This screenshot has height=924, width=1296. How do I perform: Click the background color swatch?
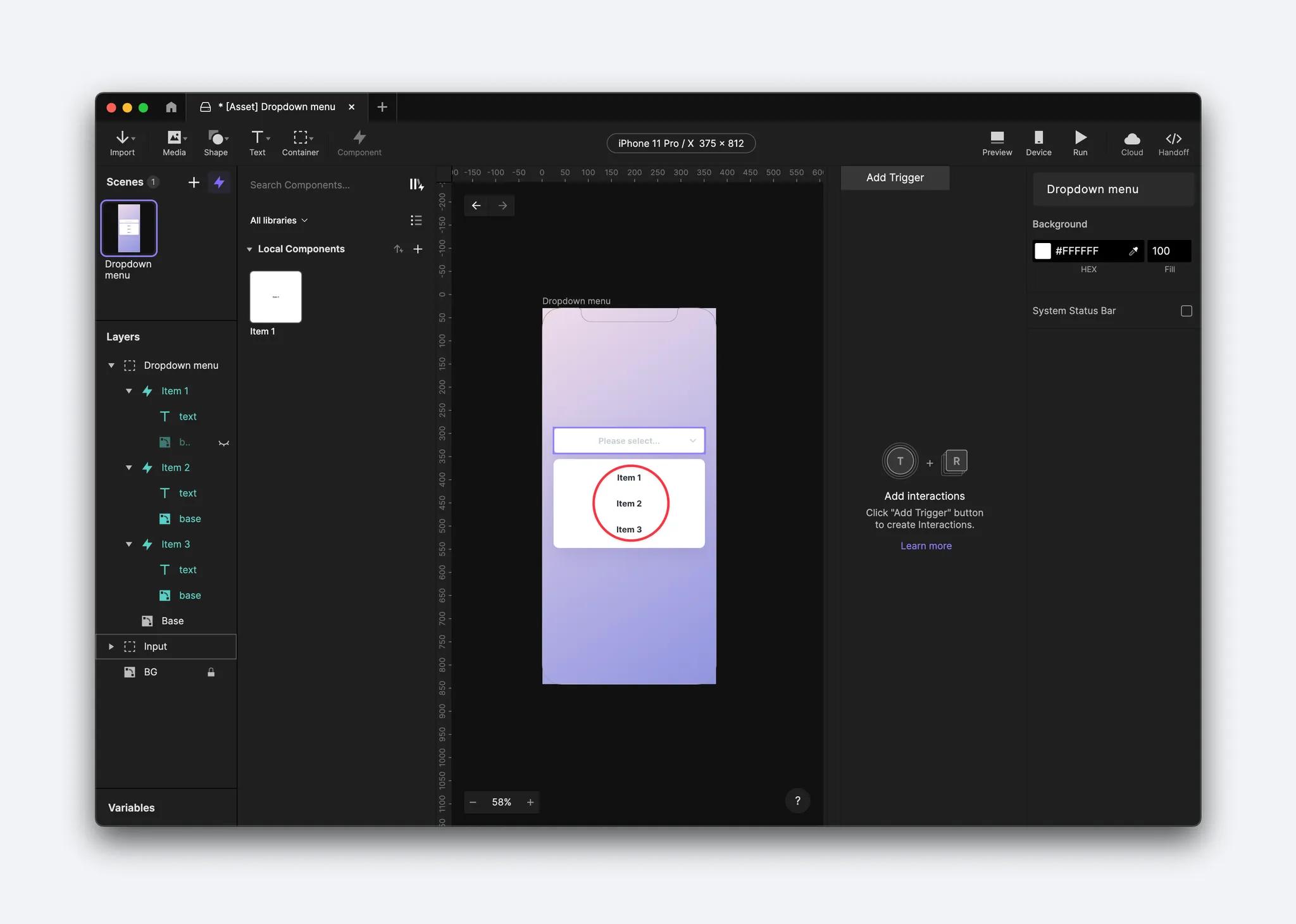(x=1043, y=251)
